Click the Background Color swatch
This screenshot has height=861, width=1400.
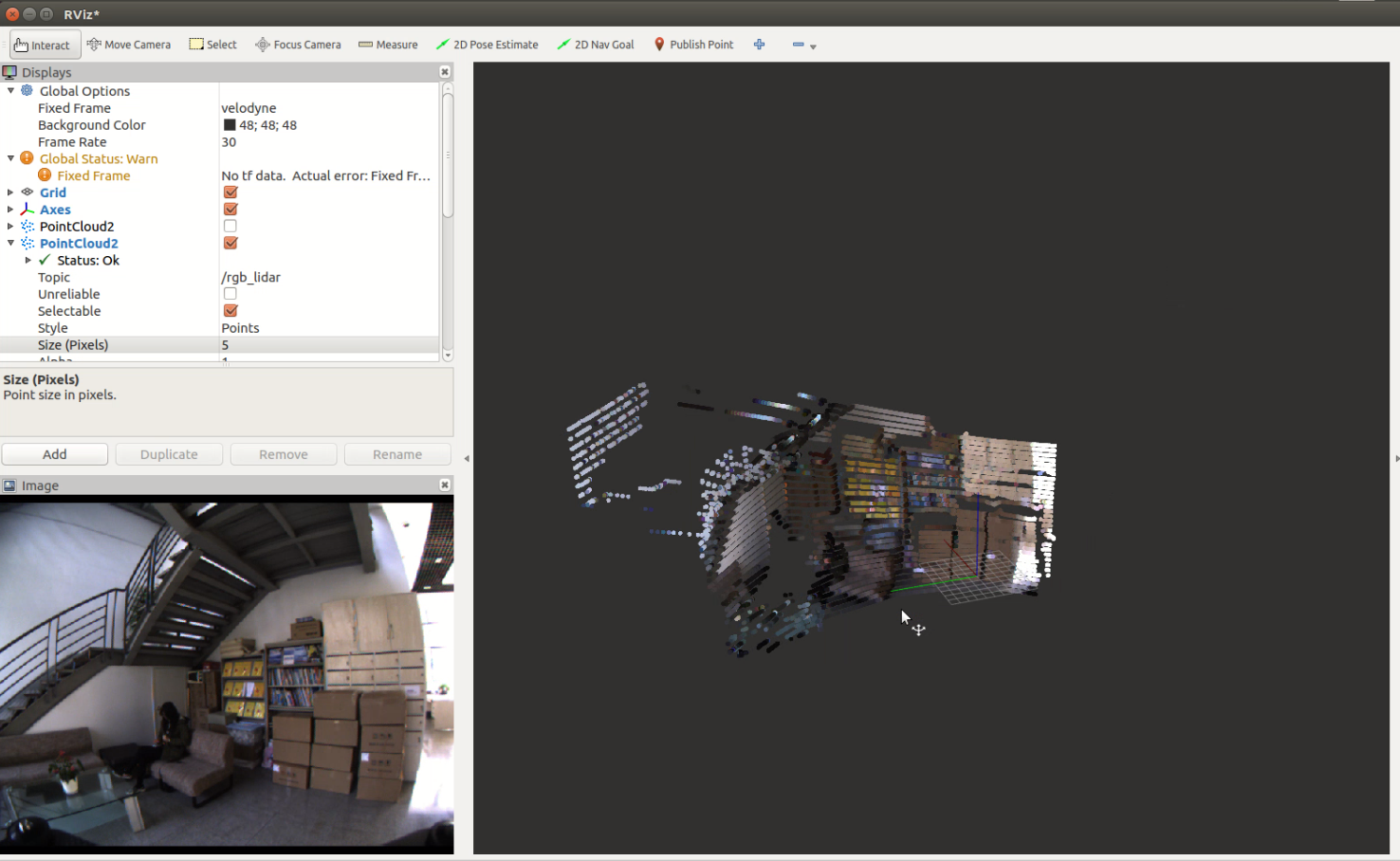[230, 125]
